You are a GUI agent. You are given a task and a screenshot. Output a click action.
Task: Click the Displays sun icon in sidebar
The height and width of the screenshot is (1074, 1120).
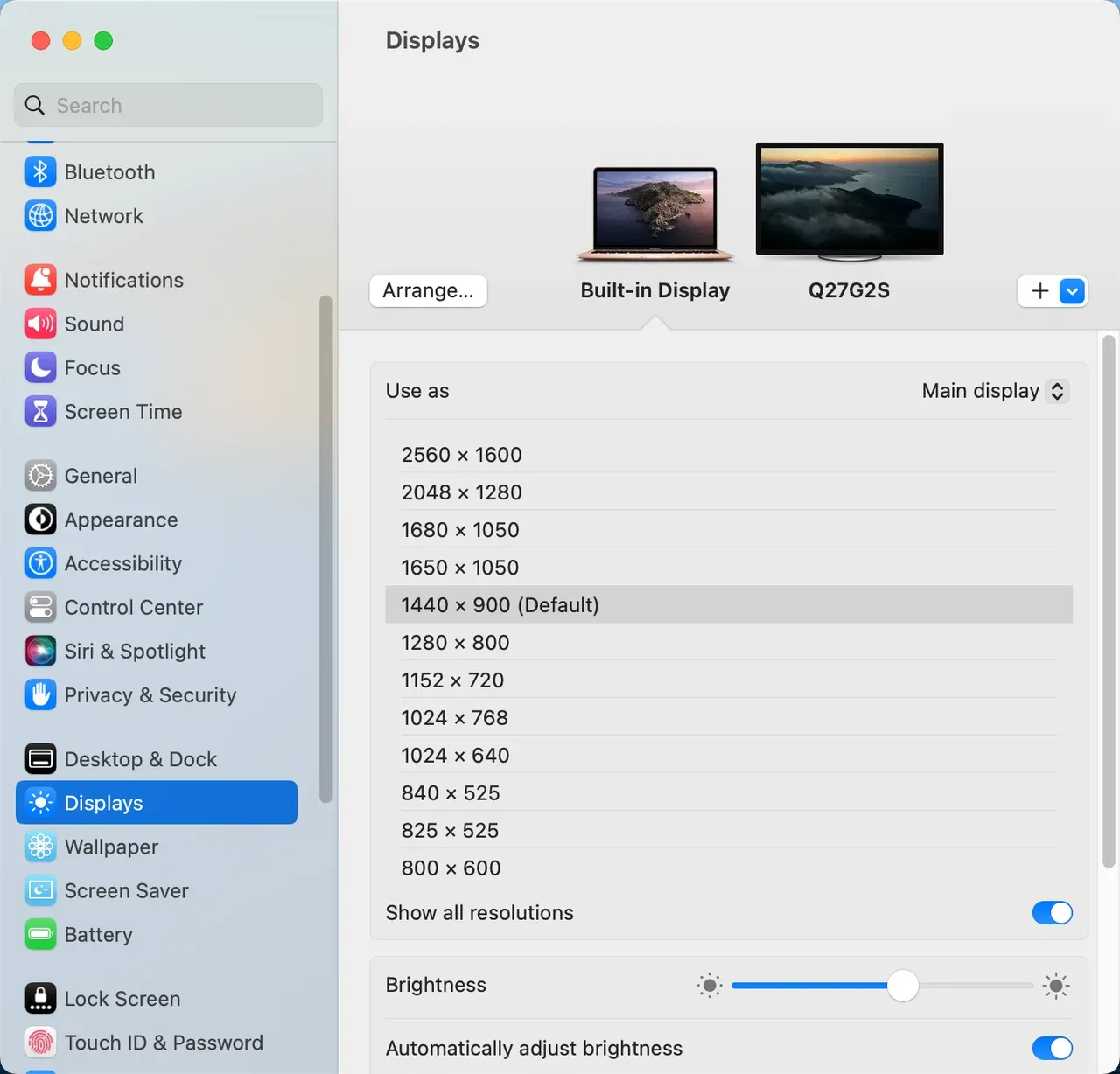(40, 803)
